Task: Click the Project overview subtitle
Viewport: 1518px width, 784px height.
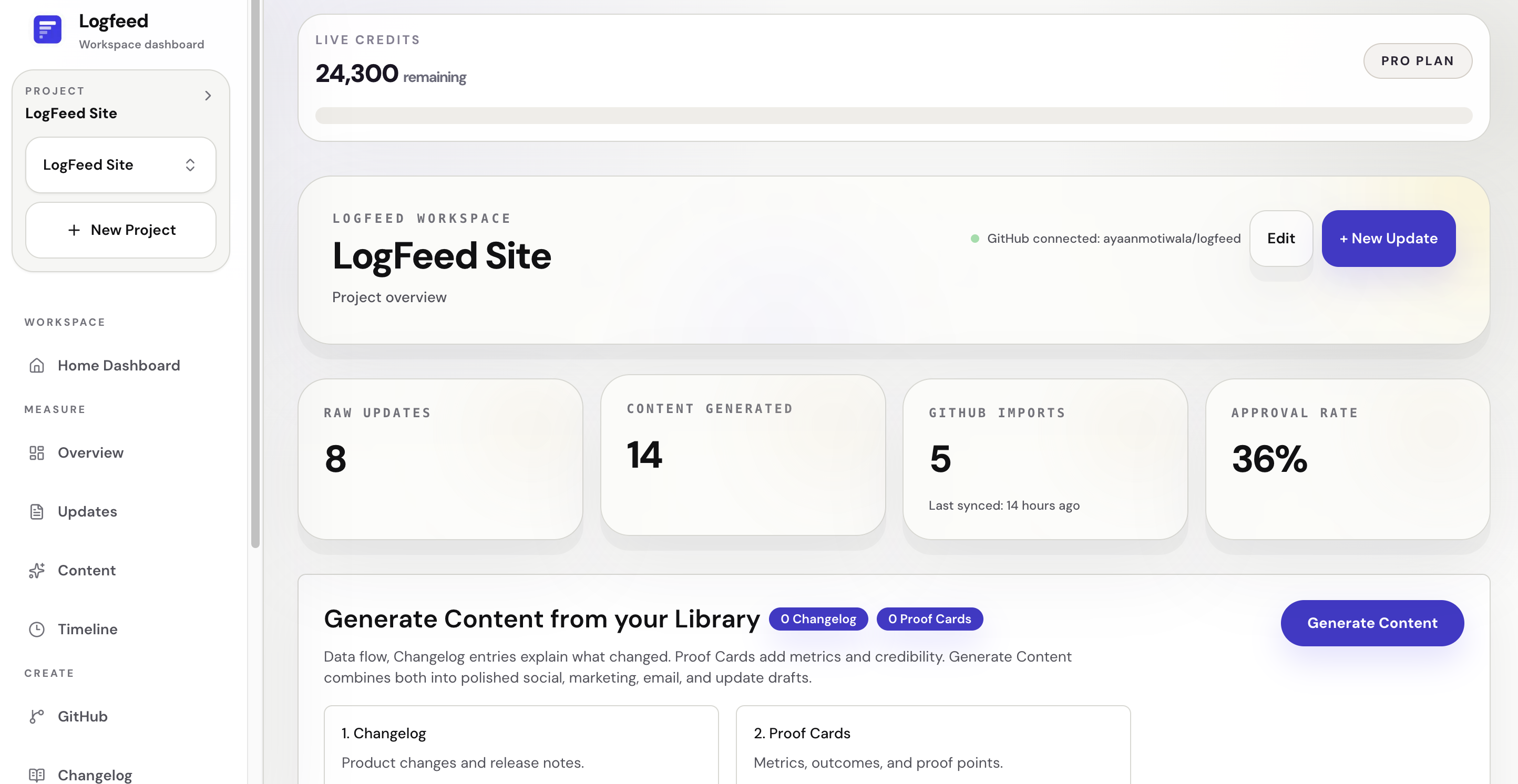Action: [389, 297]
